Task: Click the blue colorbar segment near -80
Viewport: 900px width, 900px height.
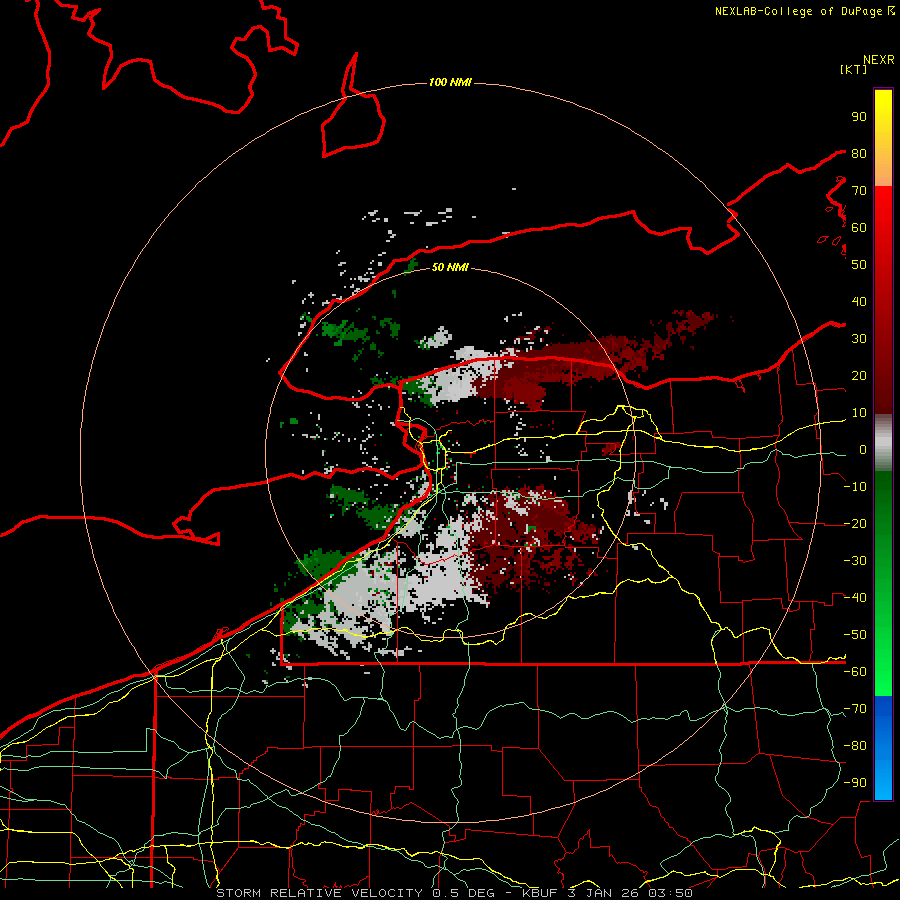Action: (883, 746)
